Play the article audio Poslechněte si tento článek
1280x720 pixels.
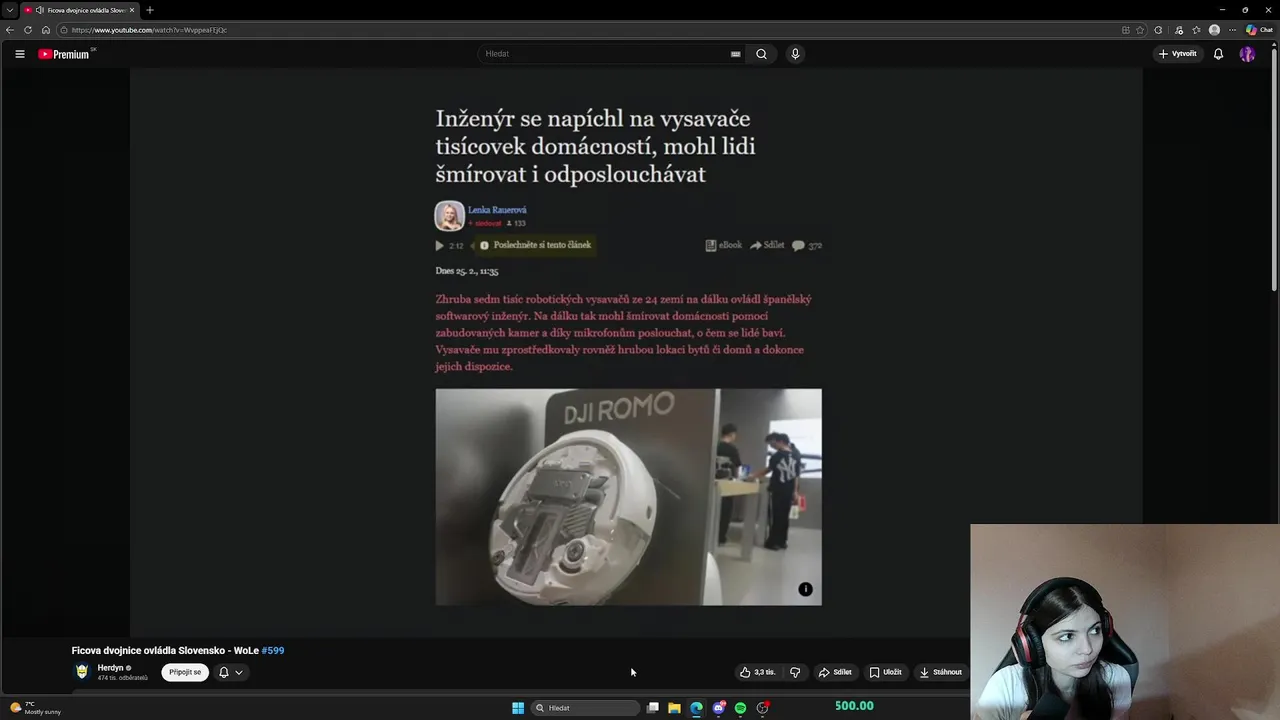click(x=536, y=245)
